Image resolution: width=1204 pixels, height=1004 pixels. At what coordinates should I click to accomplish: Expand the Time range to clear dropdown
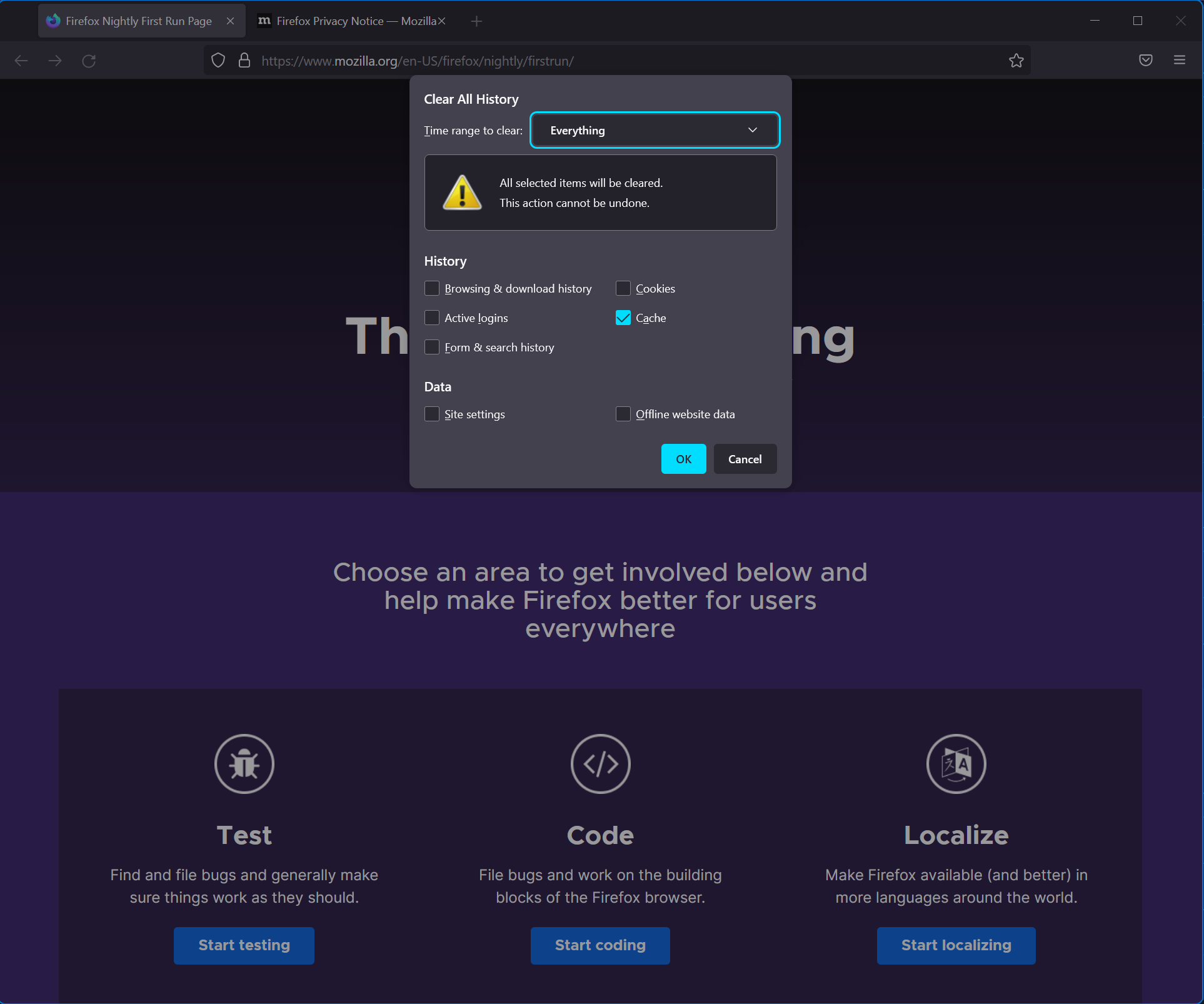click(655, 130)
